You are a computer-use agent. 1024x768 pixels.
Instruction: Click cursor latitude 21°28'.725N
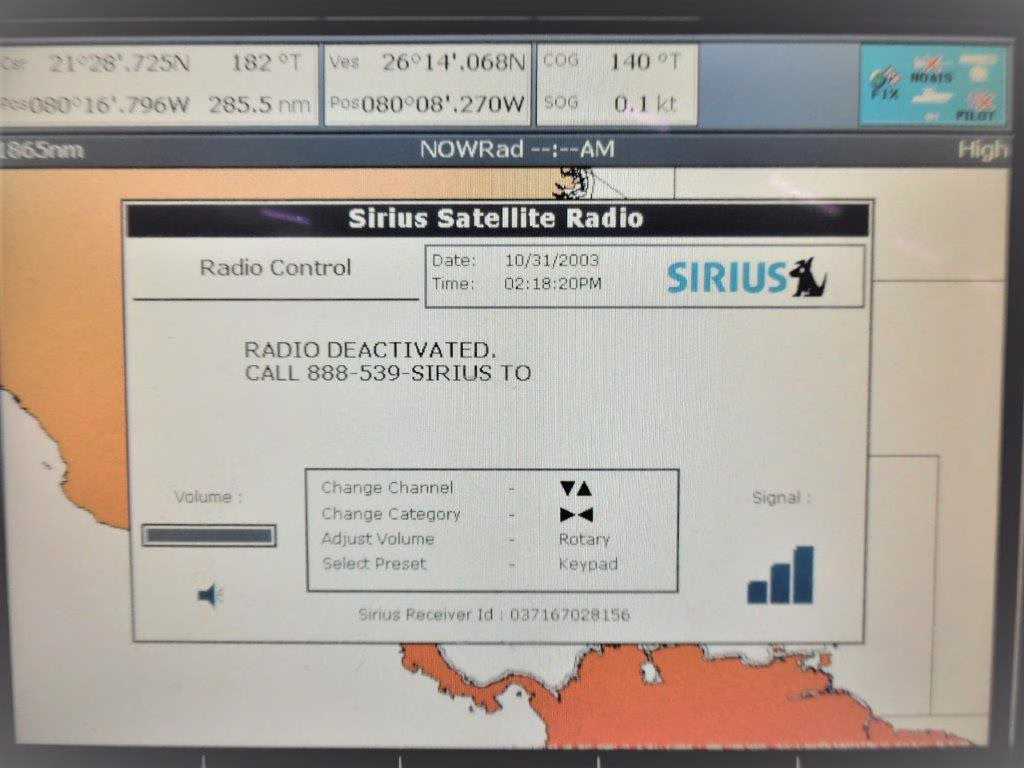click(119, 63)
